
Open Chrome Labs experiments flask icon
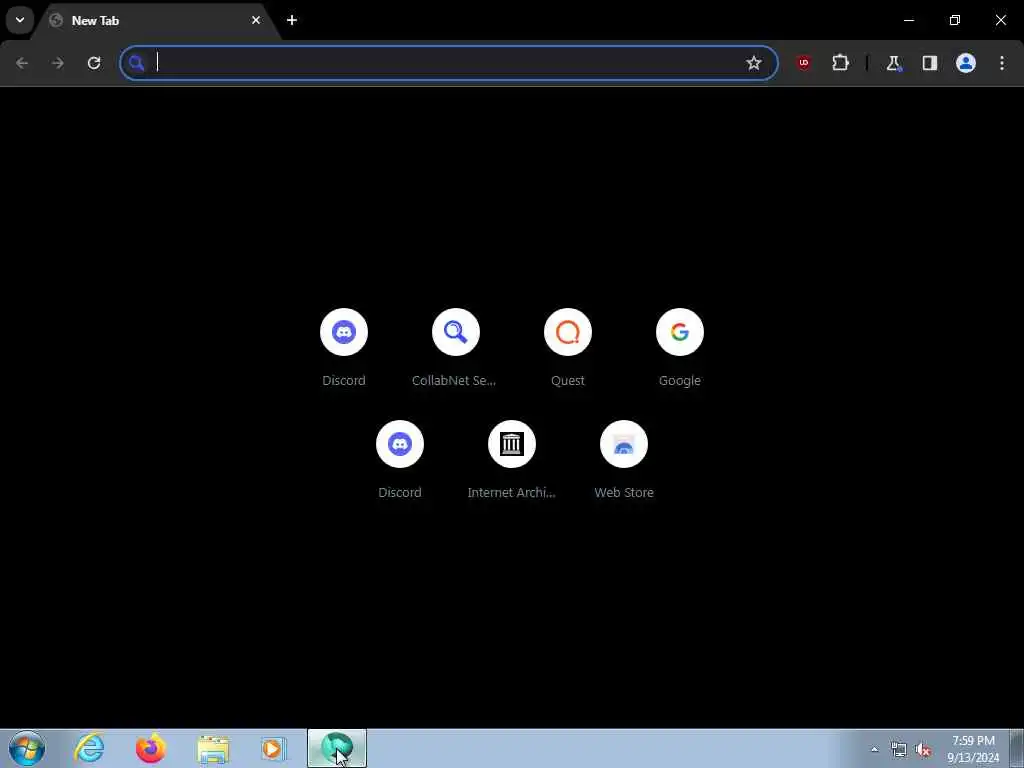(x=893, y=63)
